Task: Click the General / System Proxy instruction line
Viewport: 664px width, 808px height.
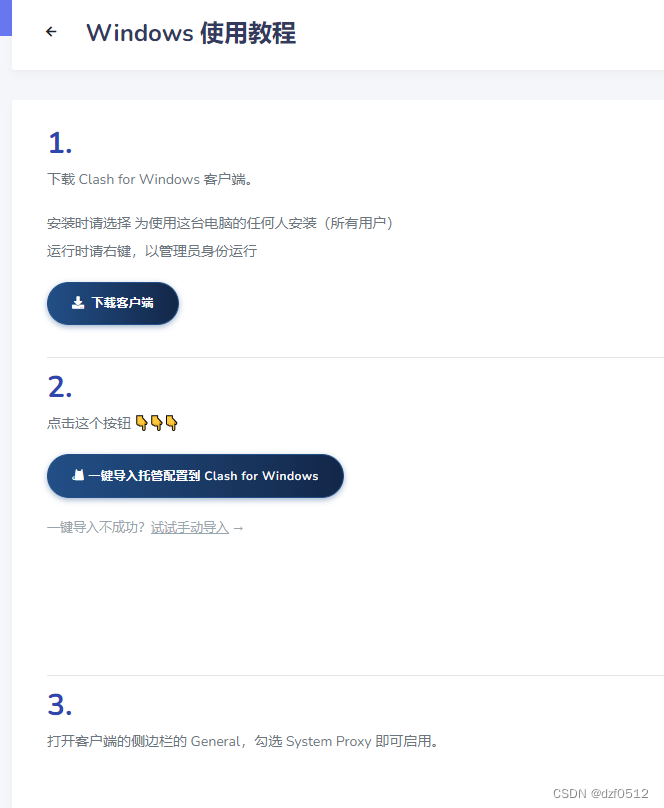Action: (x=243, y=741)
